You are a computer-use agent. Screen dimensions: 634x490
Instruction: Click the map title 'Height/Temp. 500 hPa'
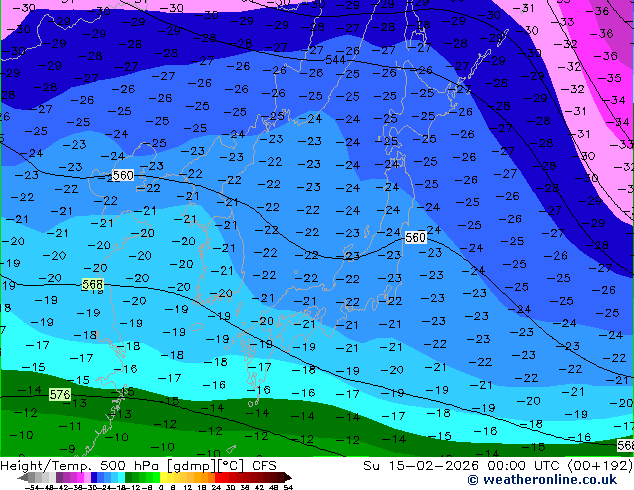81,465
